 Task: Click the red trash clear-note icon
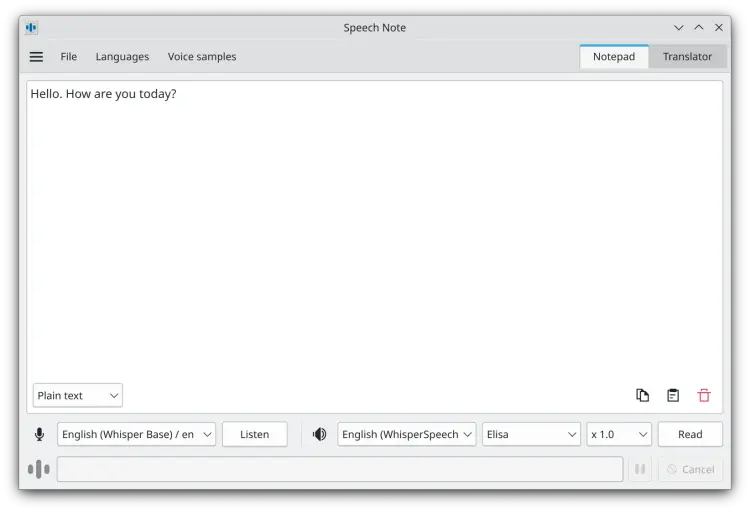point(704,395)
